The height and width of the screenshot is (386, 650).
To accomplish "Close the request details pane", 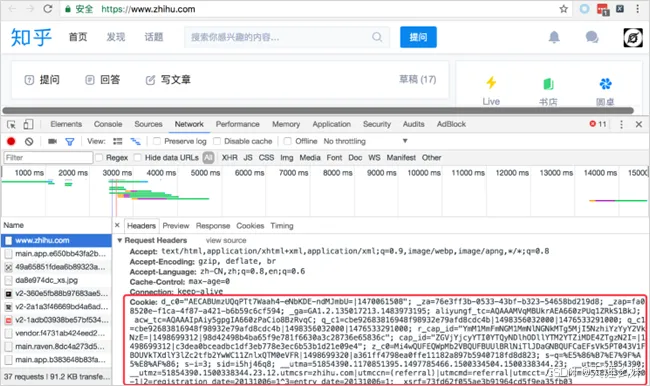I will coord(117,225).
